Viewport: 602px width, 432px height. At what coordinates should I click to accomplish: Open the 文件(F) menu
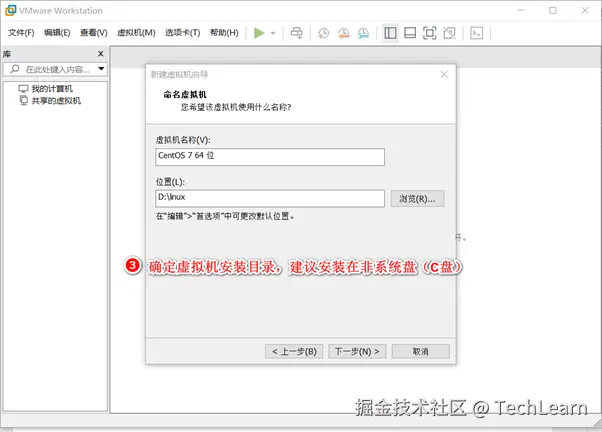[21, 33]
